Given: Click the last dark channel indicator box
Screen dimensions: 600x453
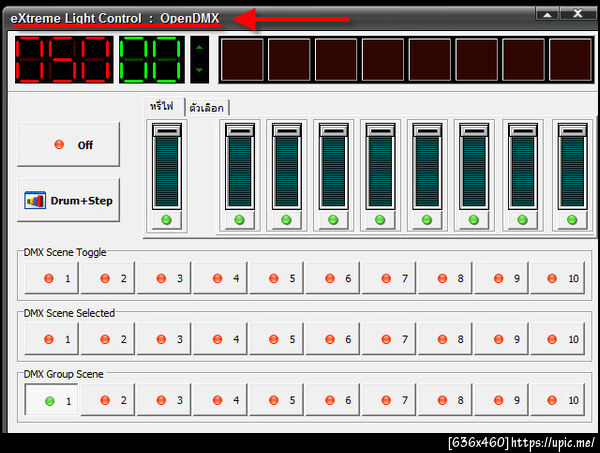Looking at the screenshot, I should pos(570,59).
